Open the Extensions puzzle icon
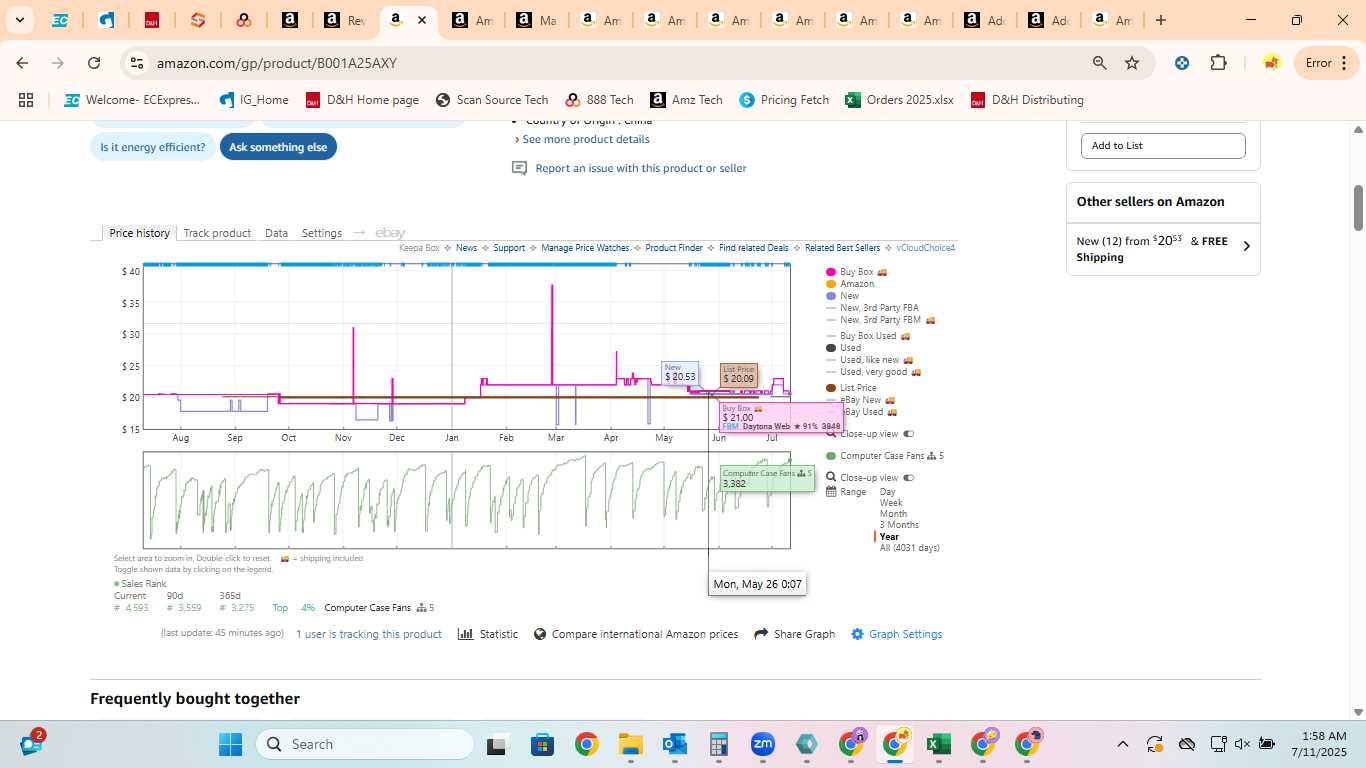The height and width of the screenshot is (768, 1366). [x=1218, y=63]
